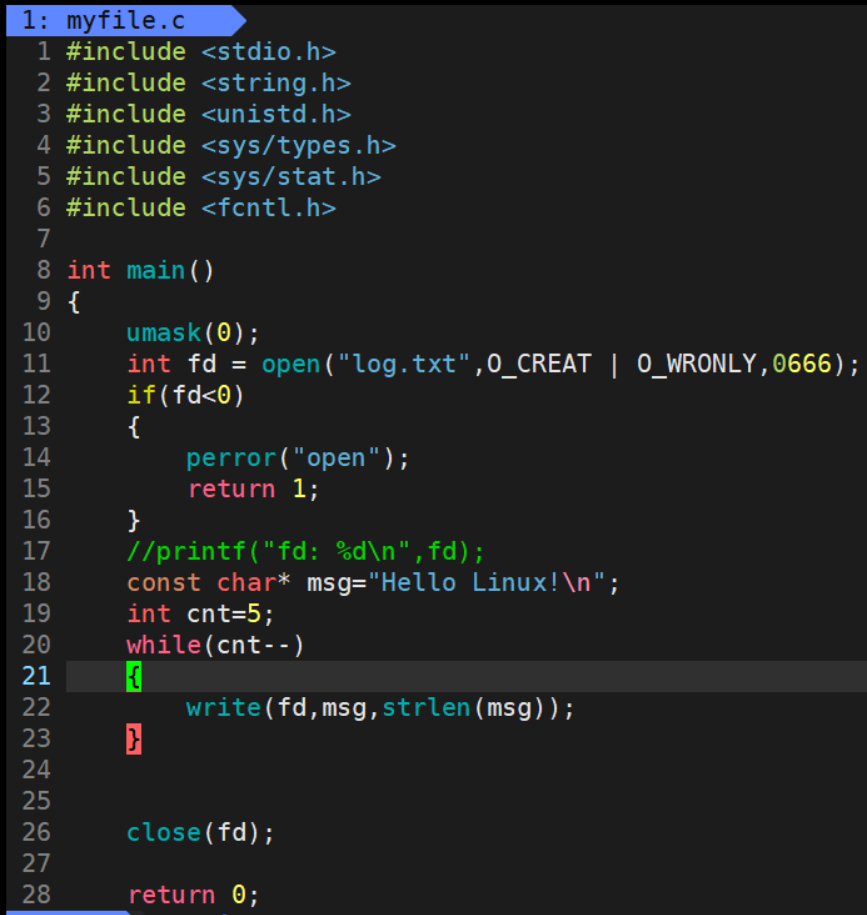Click the 'perror("open");' statement
This screenshot has height=915, width=867.
pyautogui.click(x=298, y=458)
